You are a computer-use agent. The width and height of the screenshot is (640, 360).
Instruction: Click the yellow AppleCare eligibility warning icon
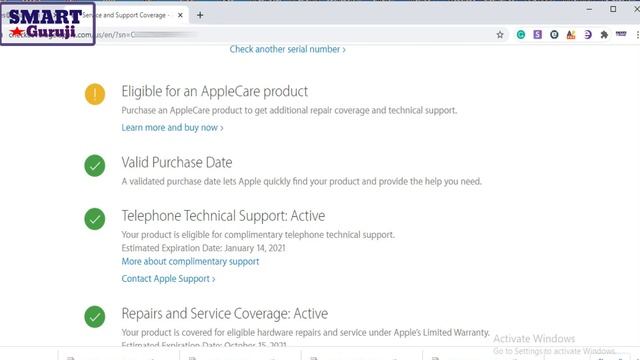tap(95, 94)
